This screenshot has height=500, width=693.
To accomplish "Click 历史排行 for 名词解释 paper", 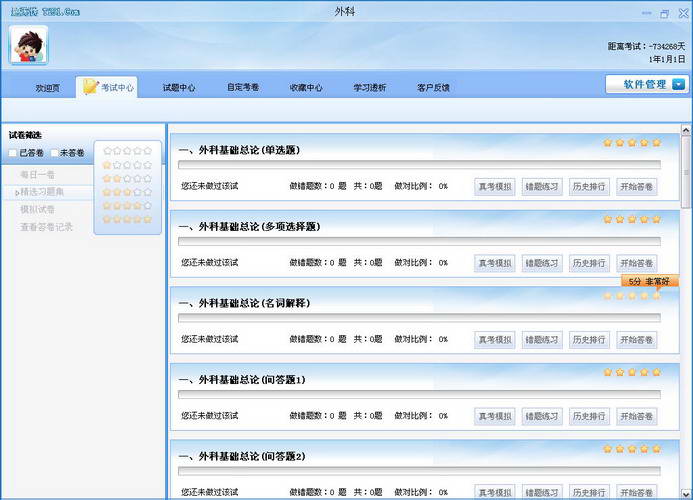I will (589, 340).
